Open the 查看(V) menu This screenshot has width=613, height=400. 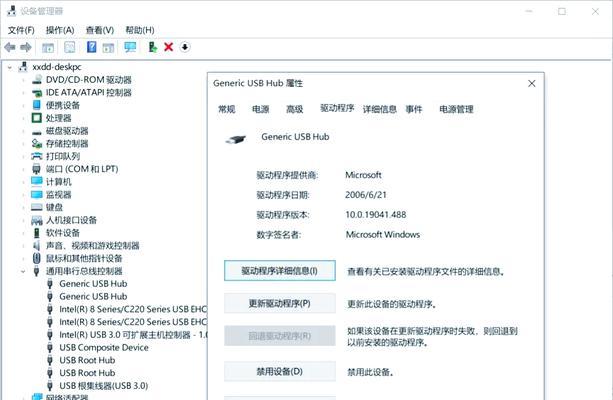coord(100,30)
